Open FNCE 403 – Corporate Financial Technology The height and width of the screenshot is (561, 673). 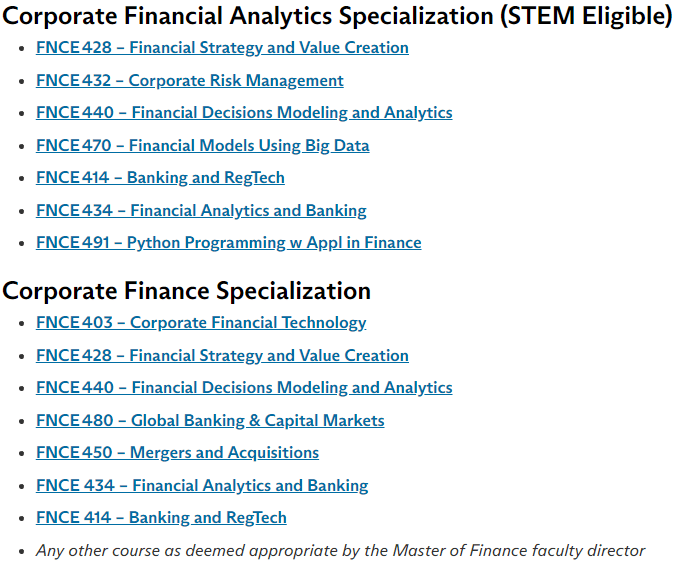coord(201,323)
